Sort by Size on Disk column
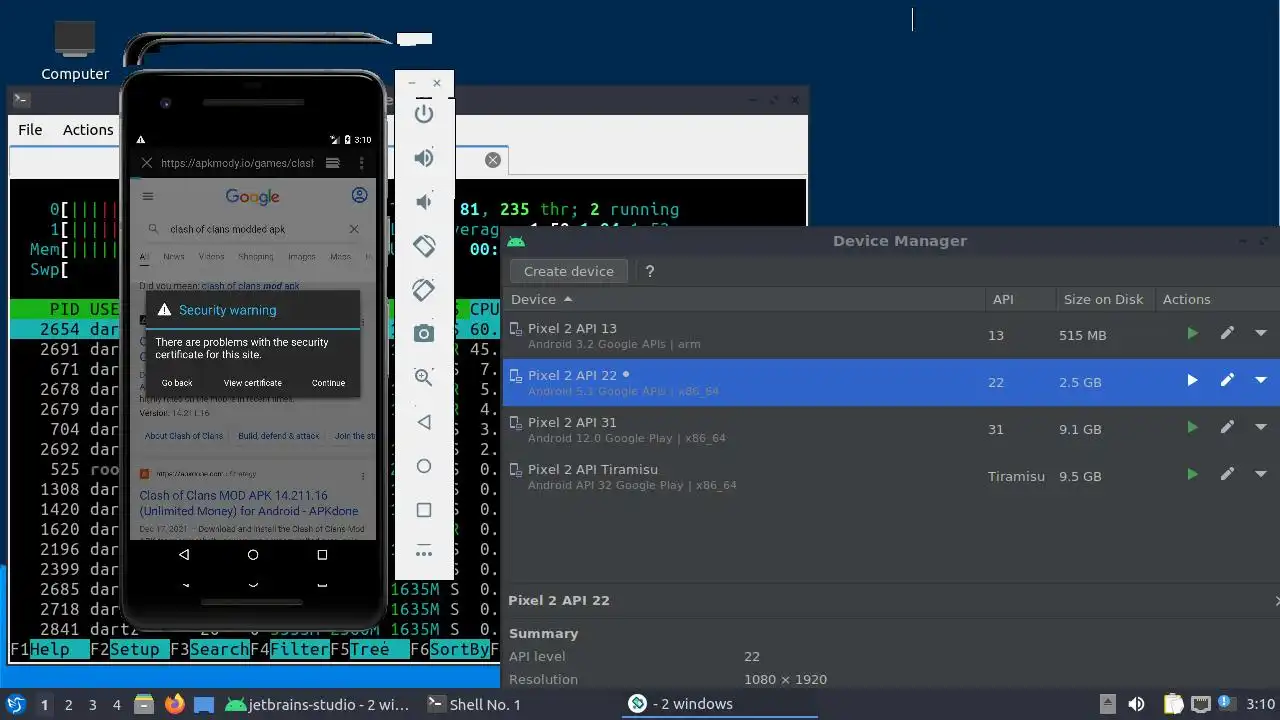Viewport: 1280px width, 720px height. [x=1103, y=299]
